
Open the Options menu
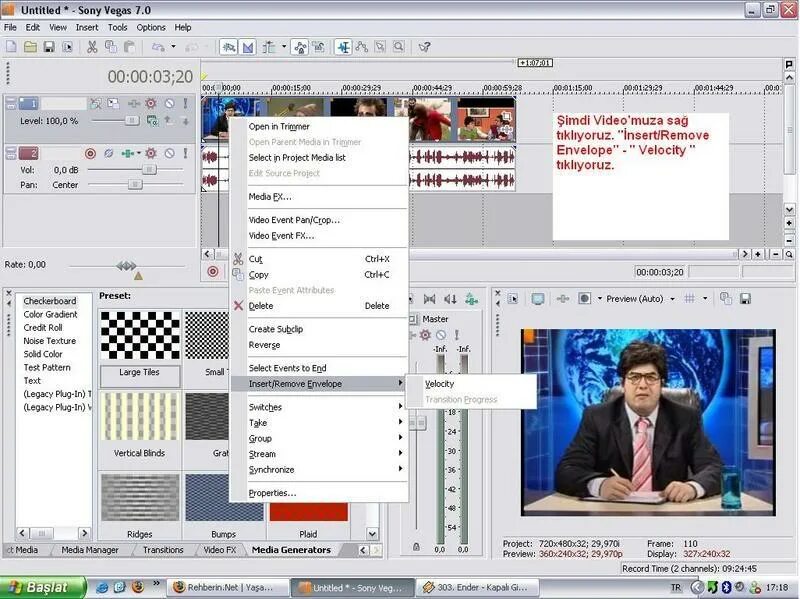pos(151,28)
